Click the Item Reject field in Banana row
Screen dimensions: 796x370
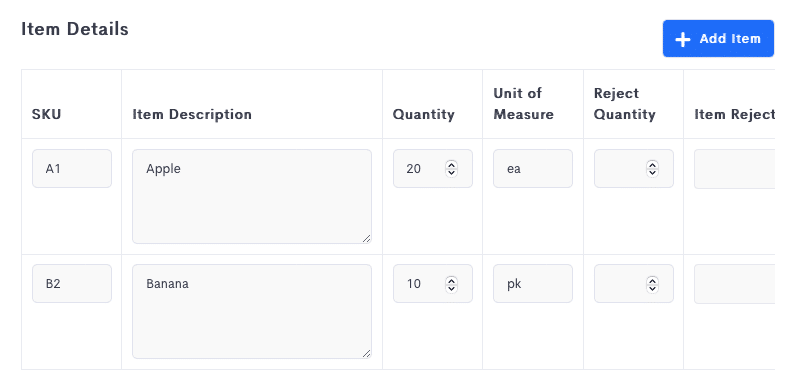735,284
